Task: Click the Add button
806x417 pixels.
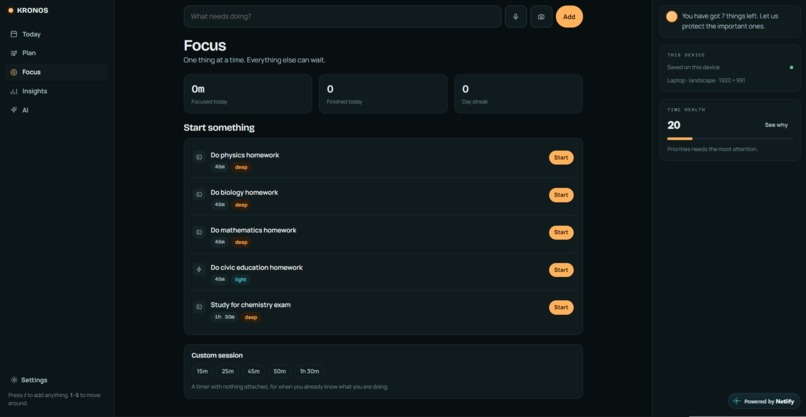Action: pyautogui.click(x=569, y=16)
